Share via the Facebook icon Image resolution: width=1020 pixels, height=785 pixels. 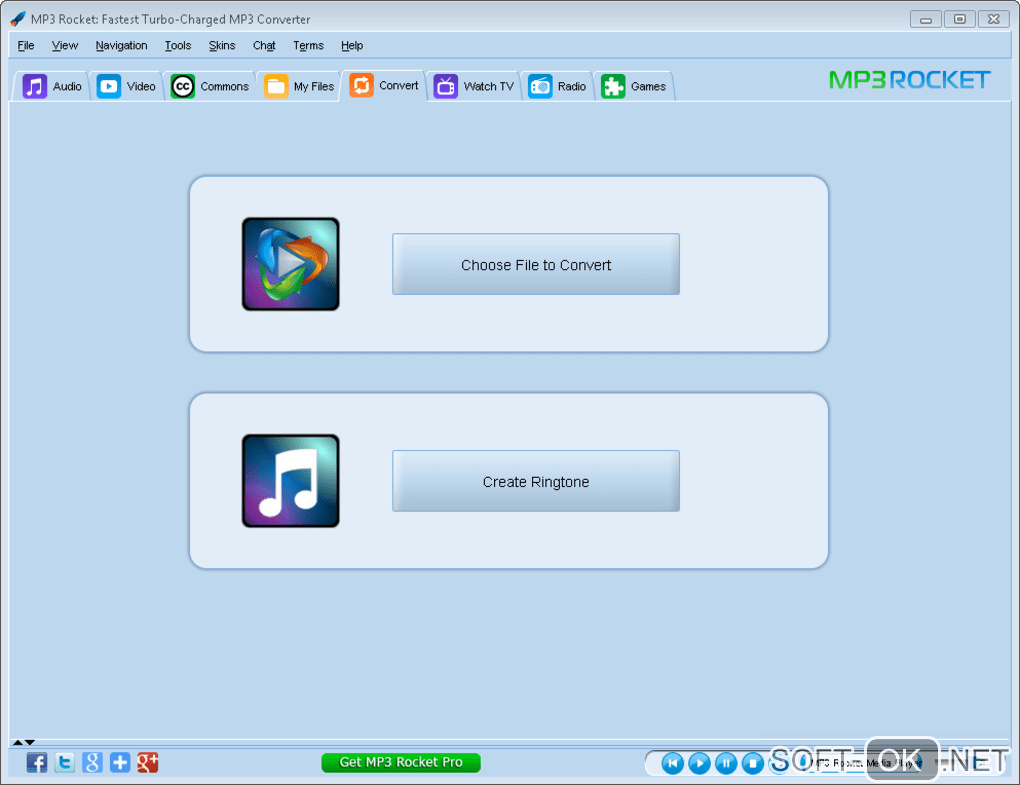[x=37, y=762]
